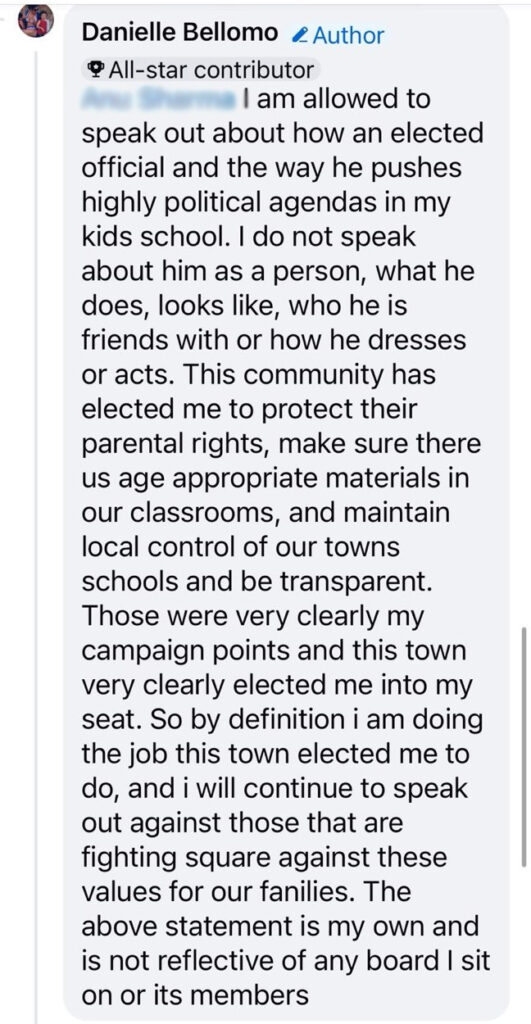The height and width of the screenshot is (1024, 531).
Task: Click the trophy icon in contributor badge
Action: click(x=96, y=69)
